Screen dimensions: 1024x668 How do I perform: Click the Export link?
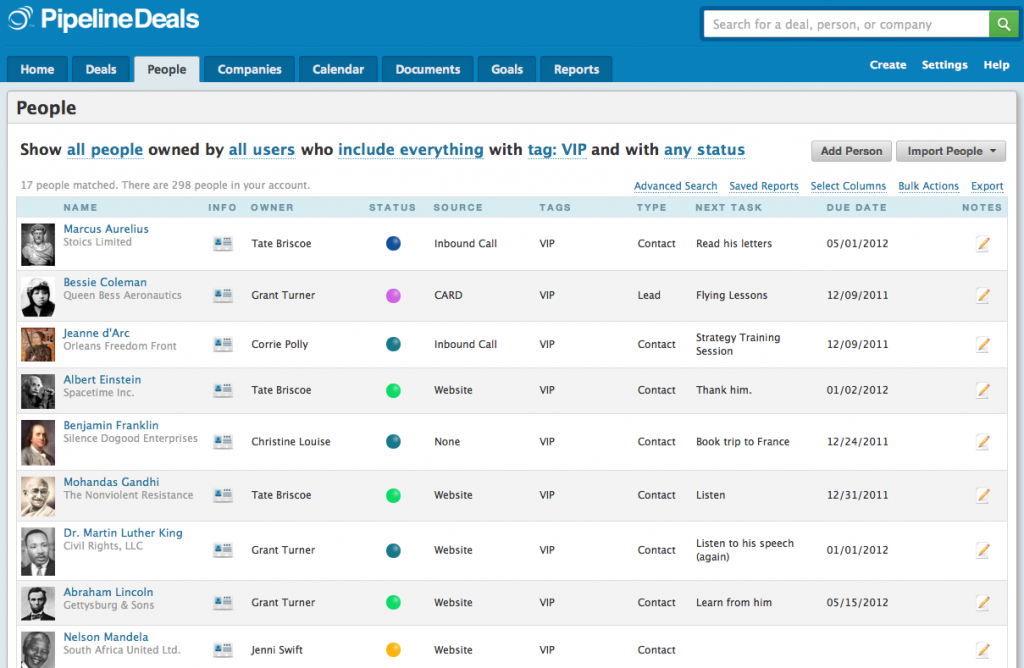pyautogui.click(x=986, y=186)
